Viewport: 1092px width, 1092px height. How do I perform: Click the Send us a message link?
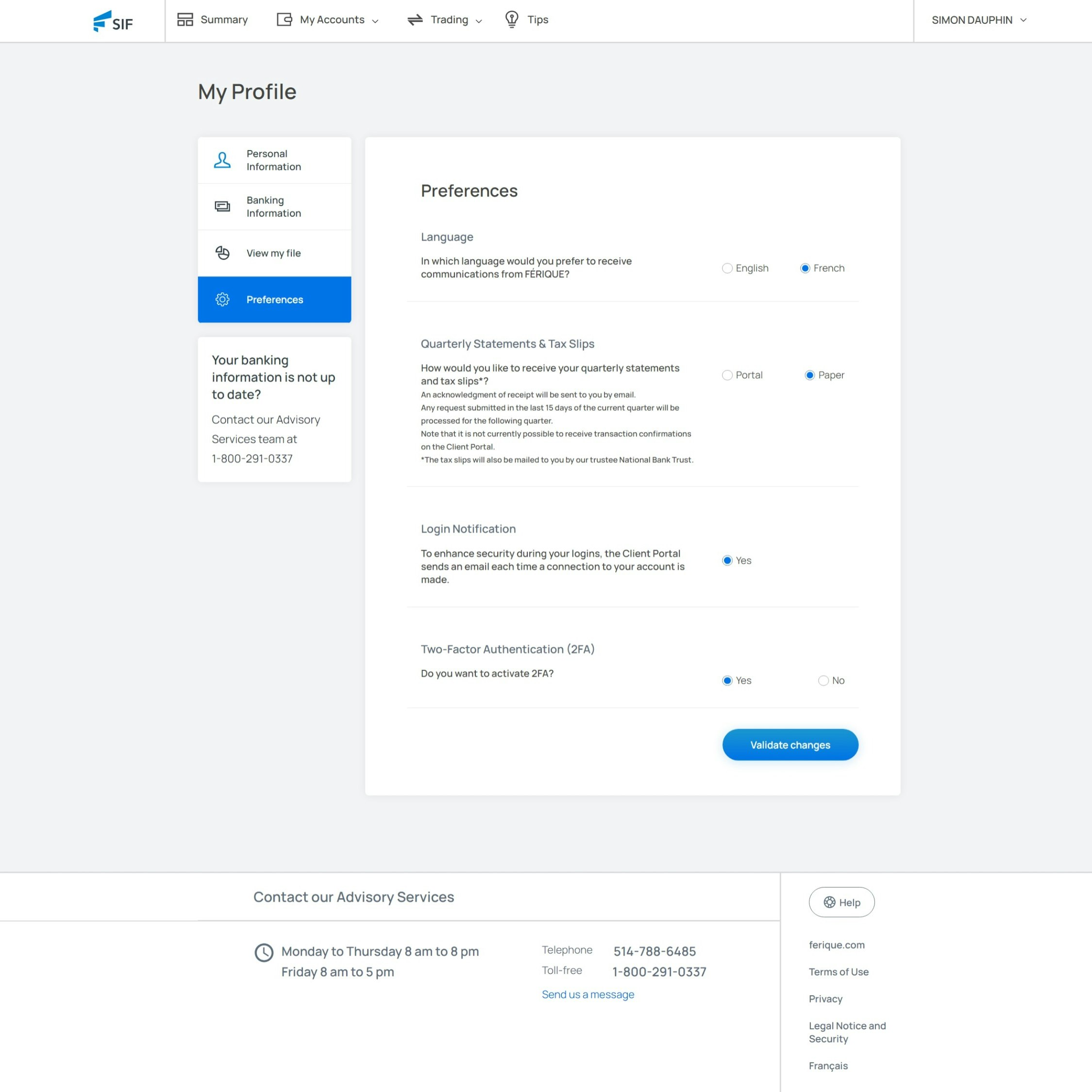click(x=588, y=994)
